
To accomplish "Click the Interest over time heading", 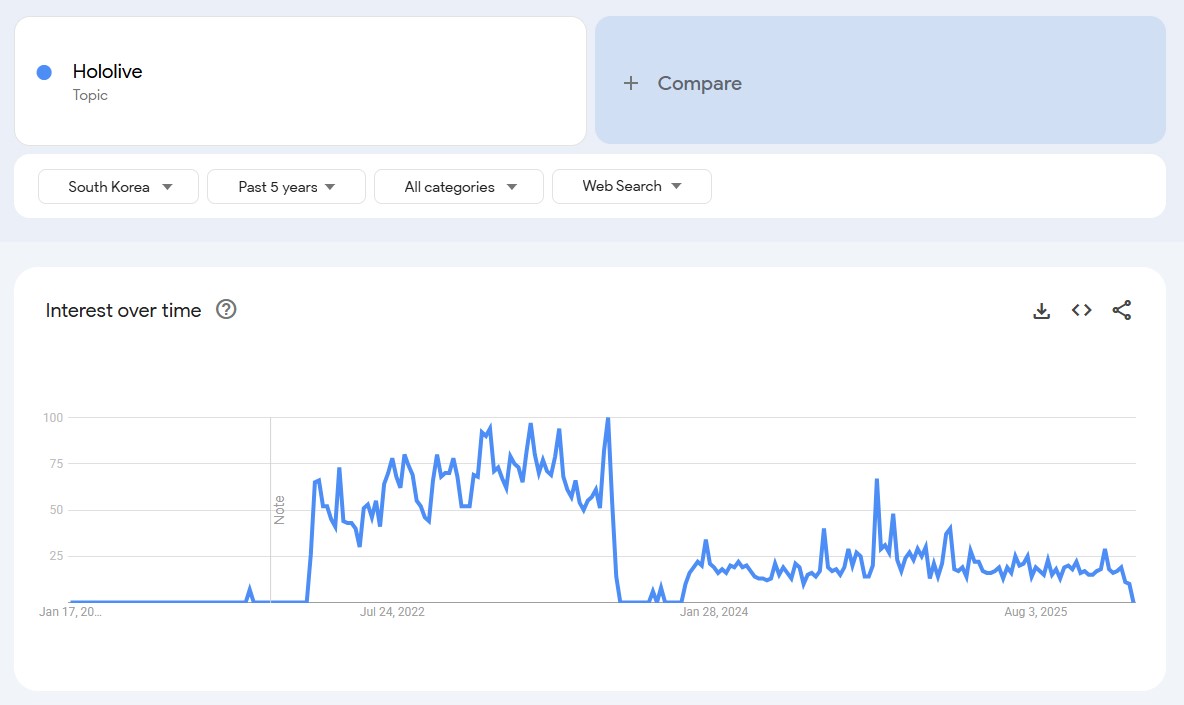I will click(x=123, y=310).
